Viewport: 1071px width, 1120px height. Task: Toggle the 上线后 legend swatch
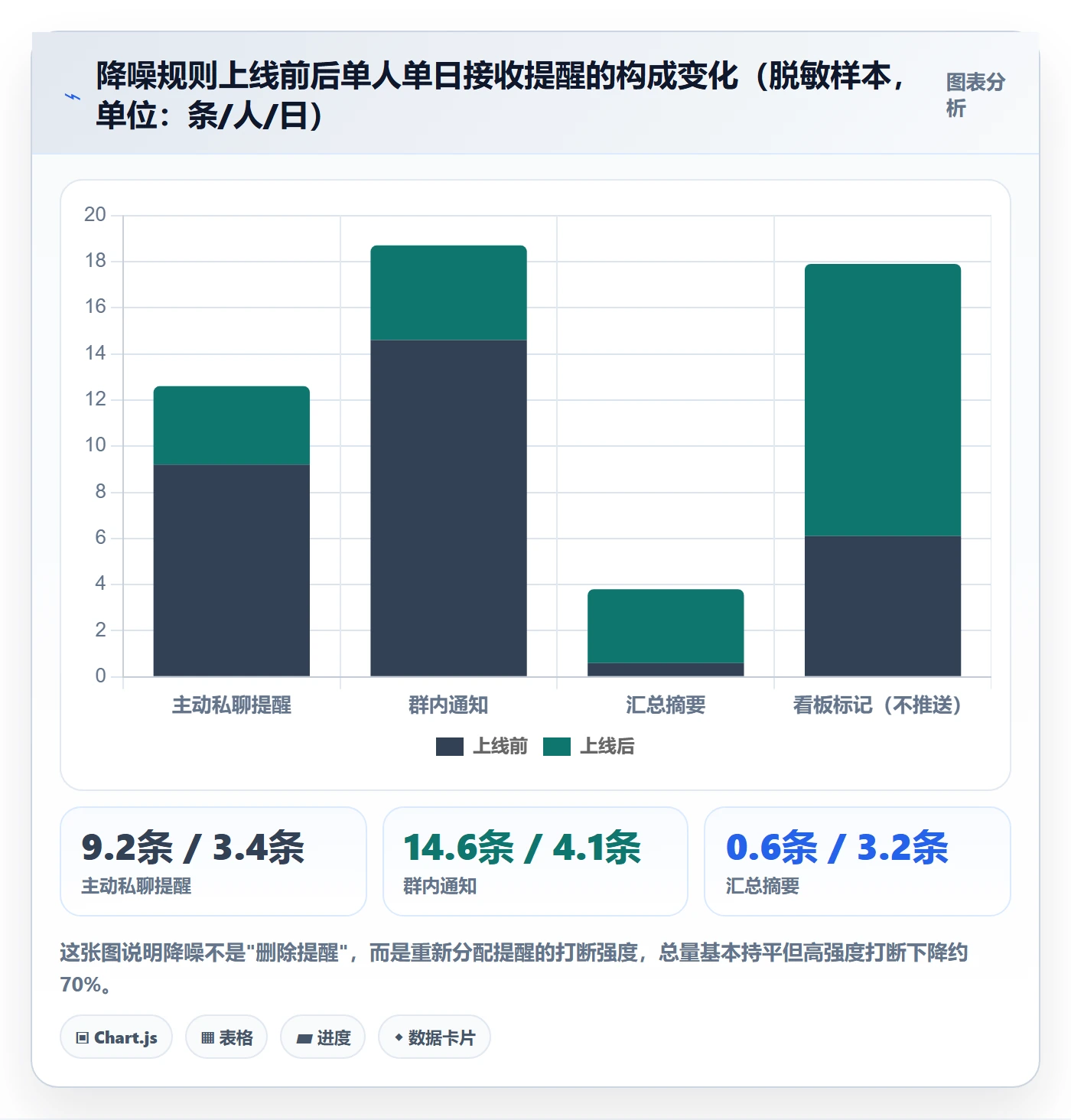coord(557,747)
